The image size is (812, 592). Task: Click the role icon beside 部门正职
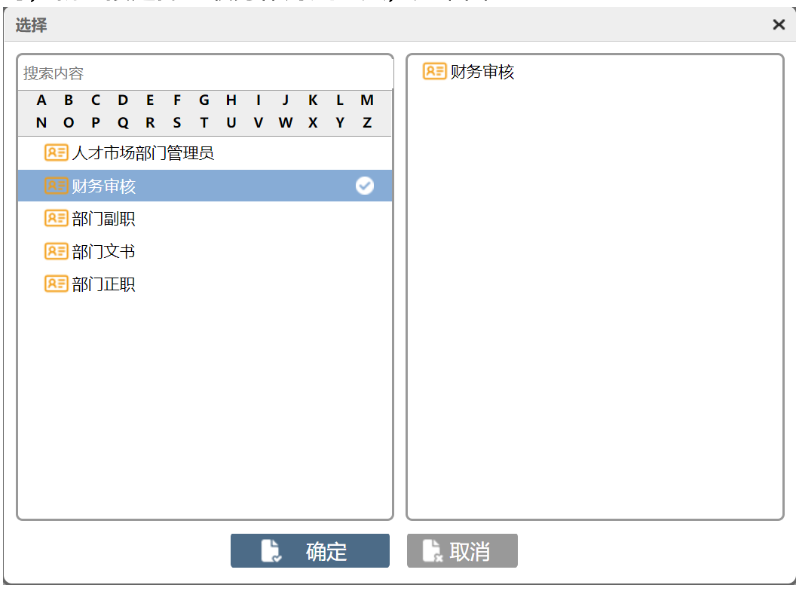[x=56, y=284]
